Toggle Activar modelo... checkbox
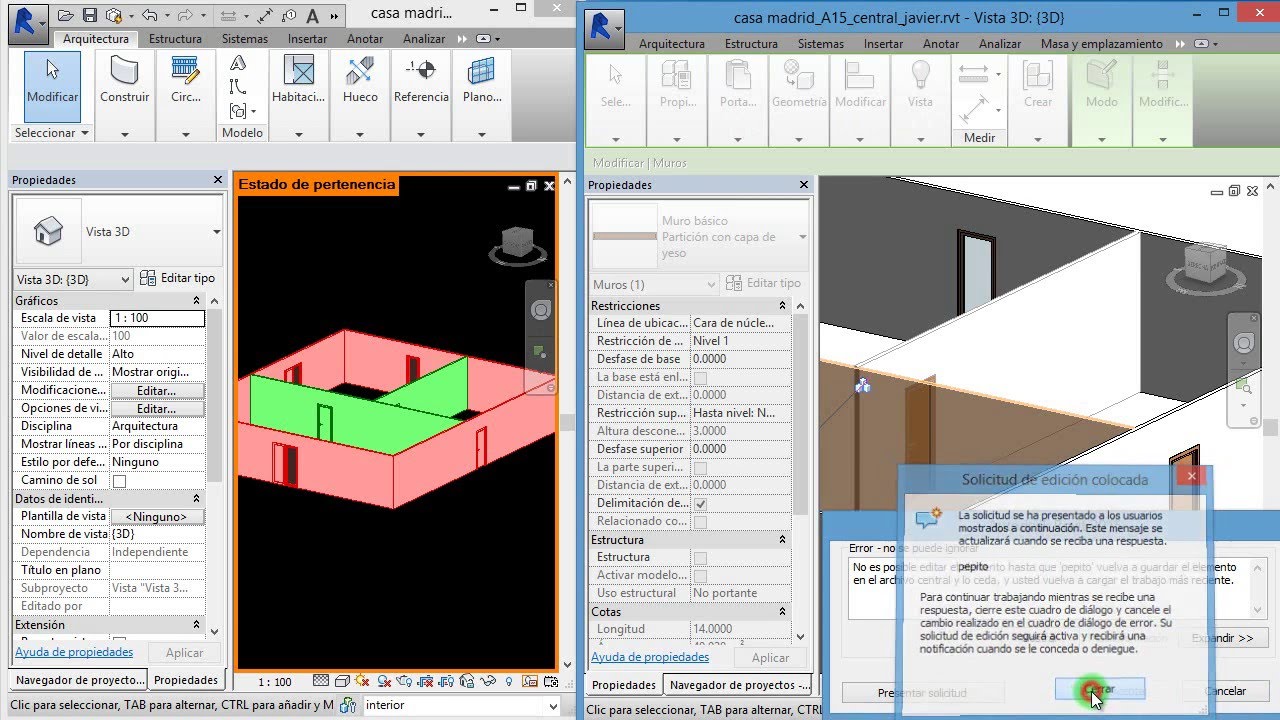Screen dimensions: 1280x720 [700, 576]
